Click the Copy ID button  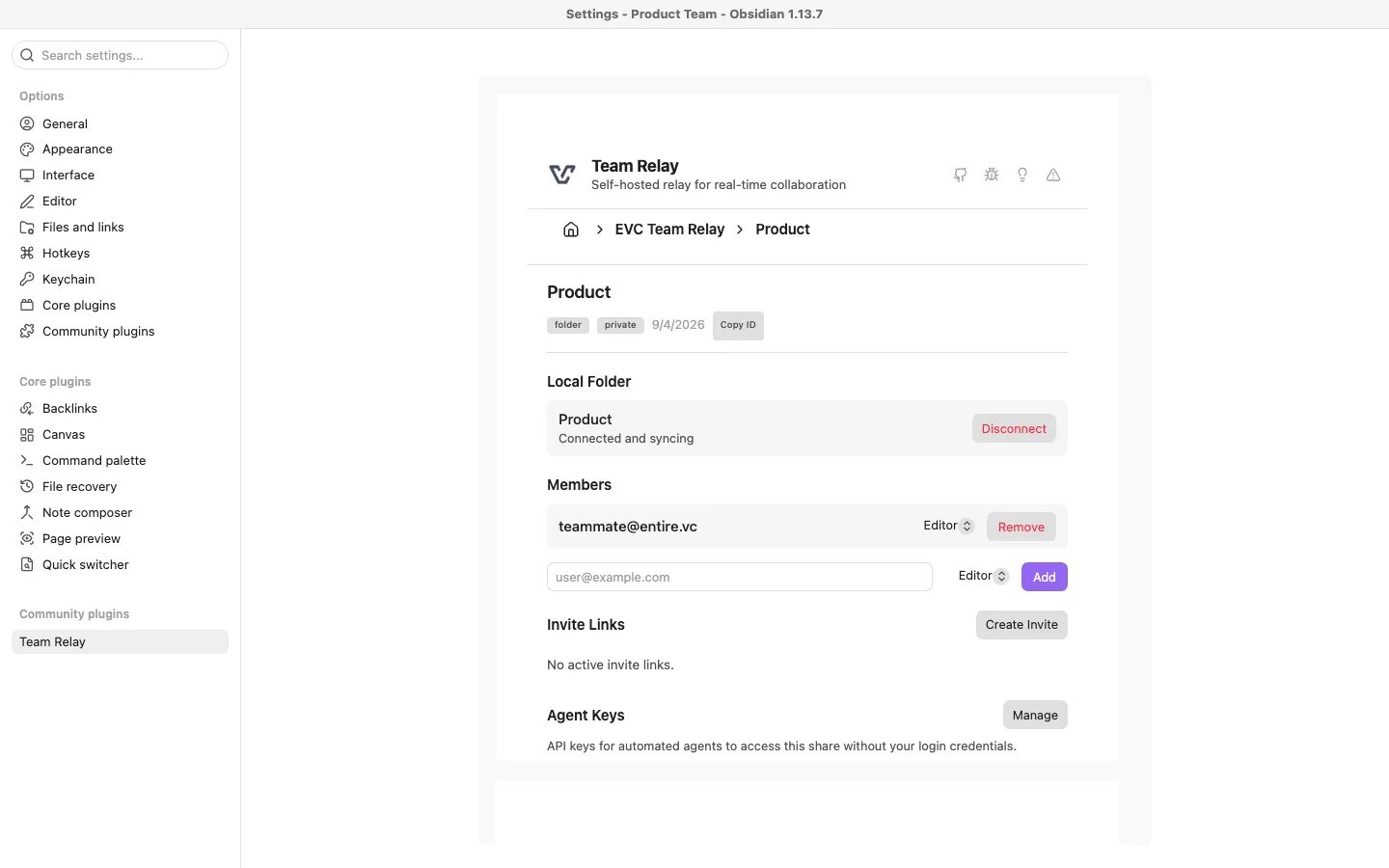[738, 325]
